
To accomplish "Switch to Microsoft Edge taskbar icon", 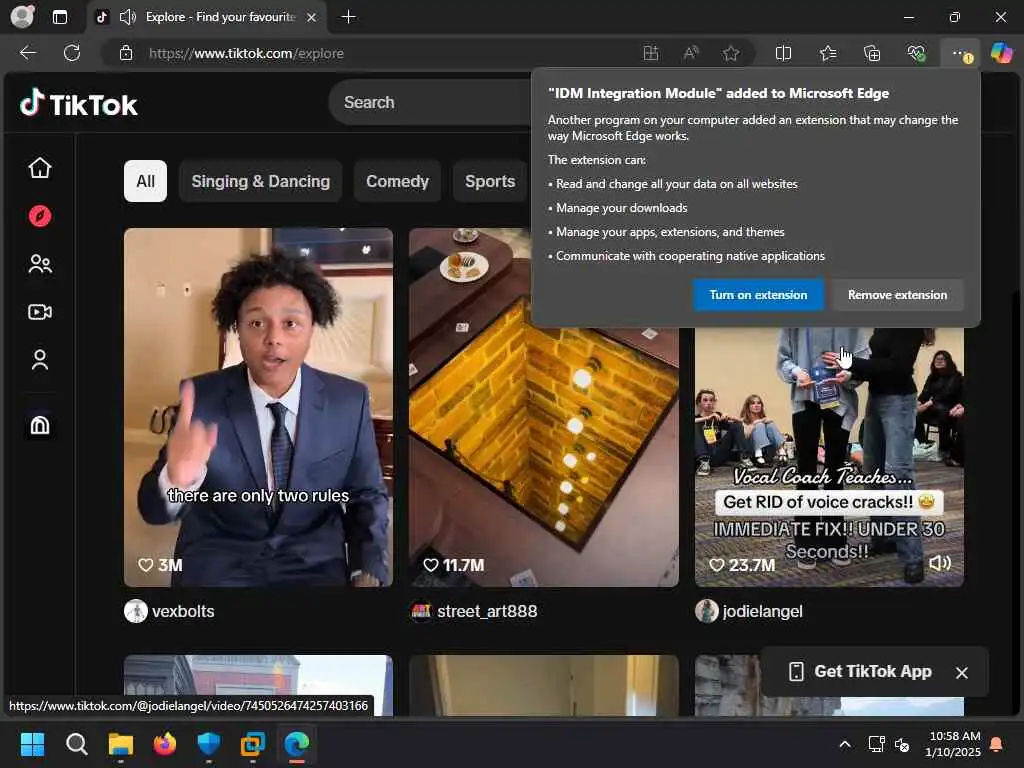I will point(296,744).
